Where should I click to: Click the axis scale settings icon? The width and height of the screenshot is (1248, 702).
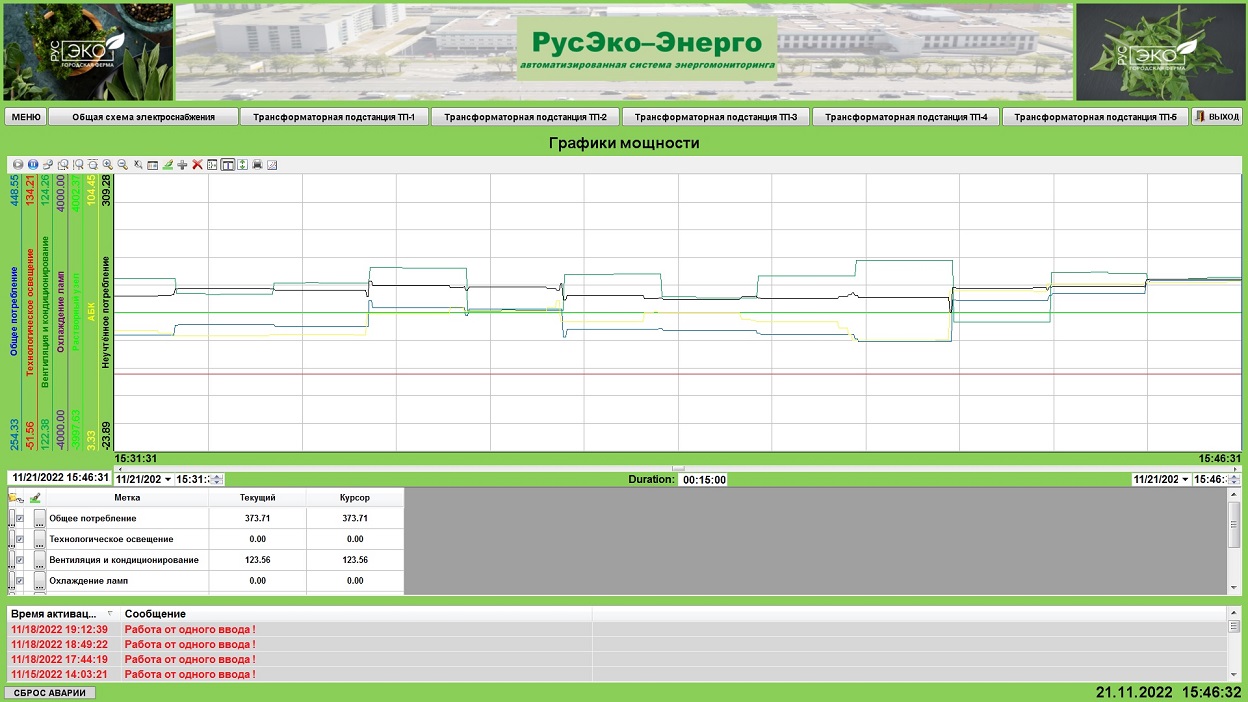[x=212, y=165]
